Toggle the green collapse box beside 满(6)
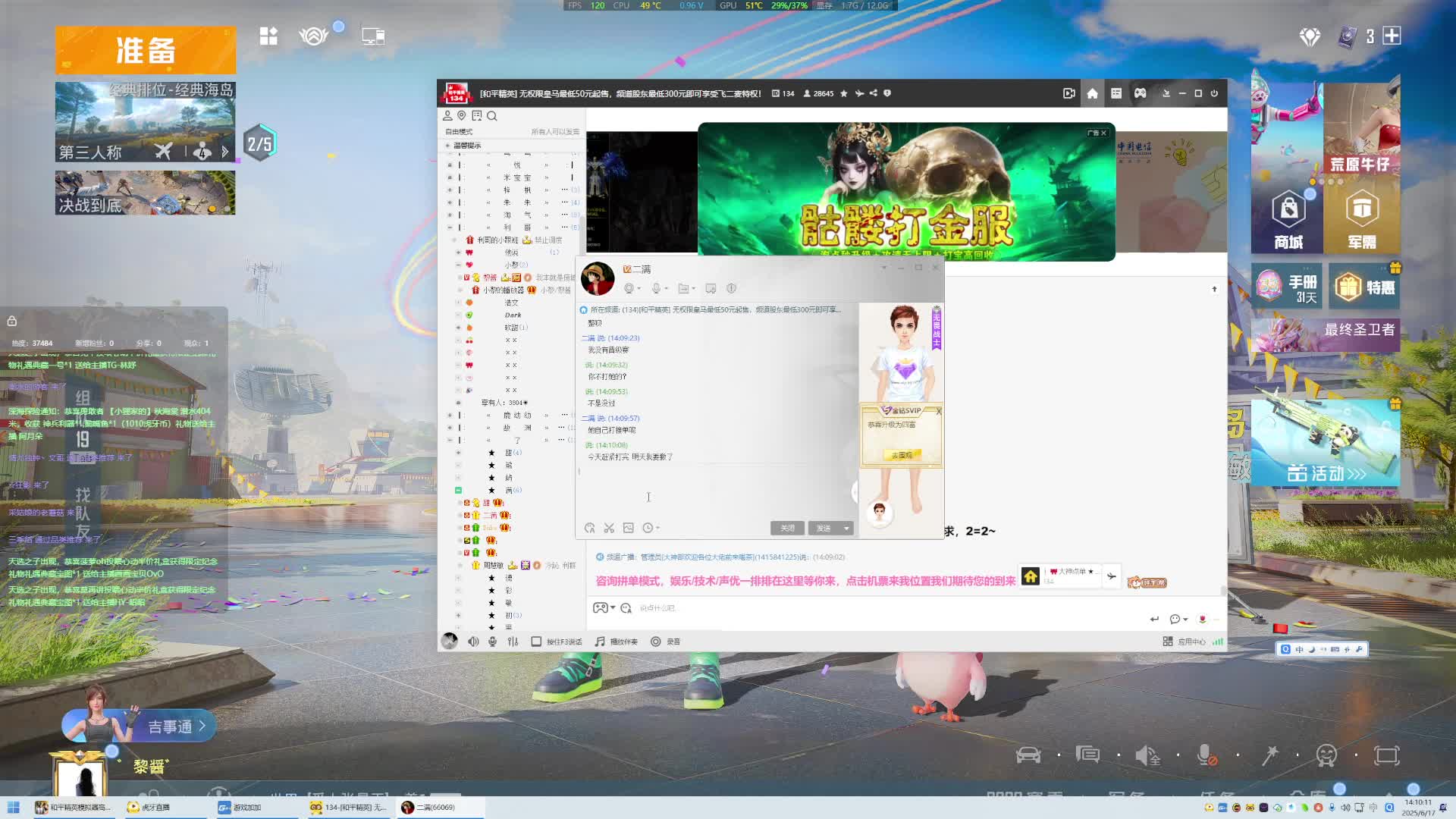This screenshot has height=819, width=1456. coord(458,491)
